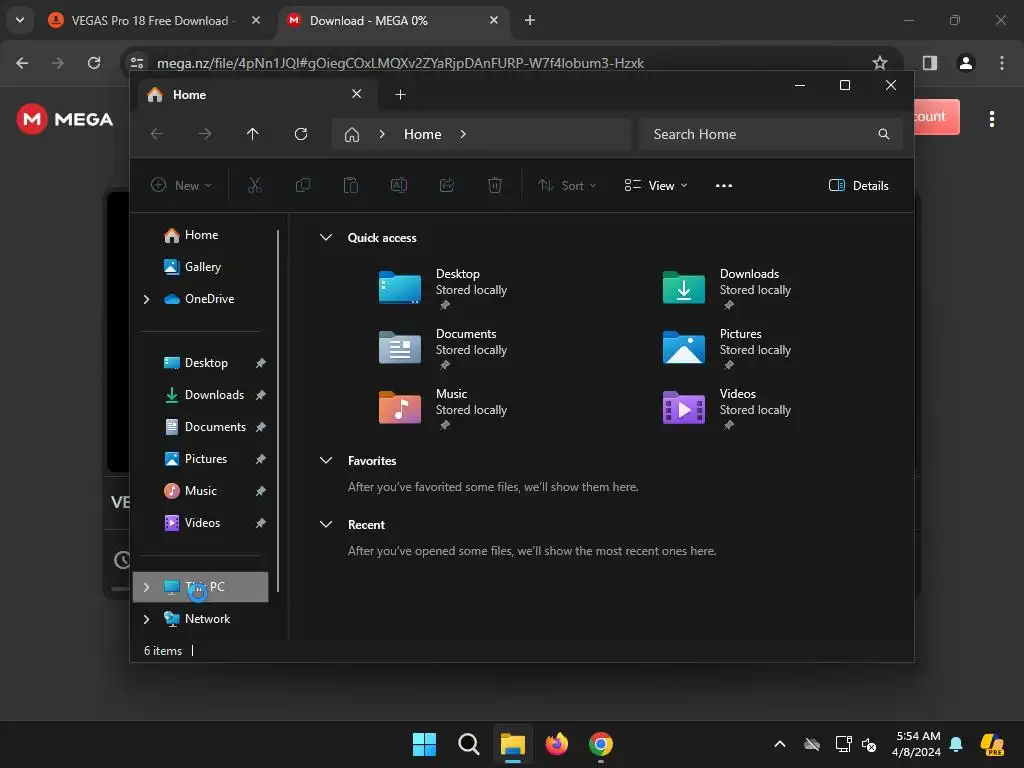
Task: Open the Sort dropdown menu
Action: 566,185
